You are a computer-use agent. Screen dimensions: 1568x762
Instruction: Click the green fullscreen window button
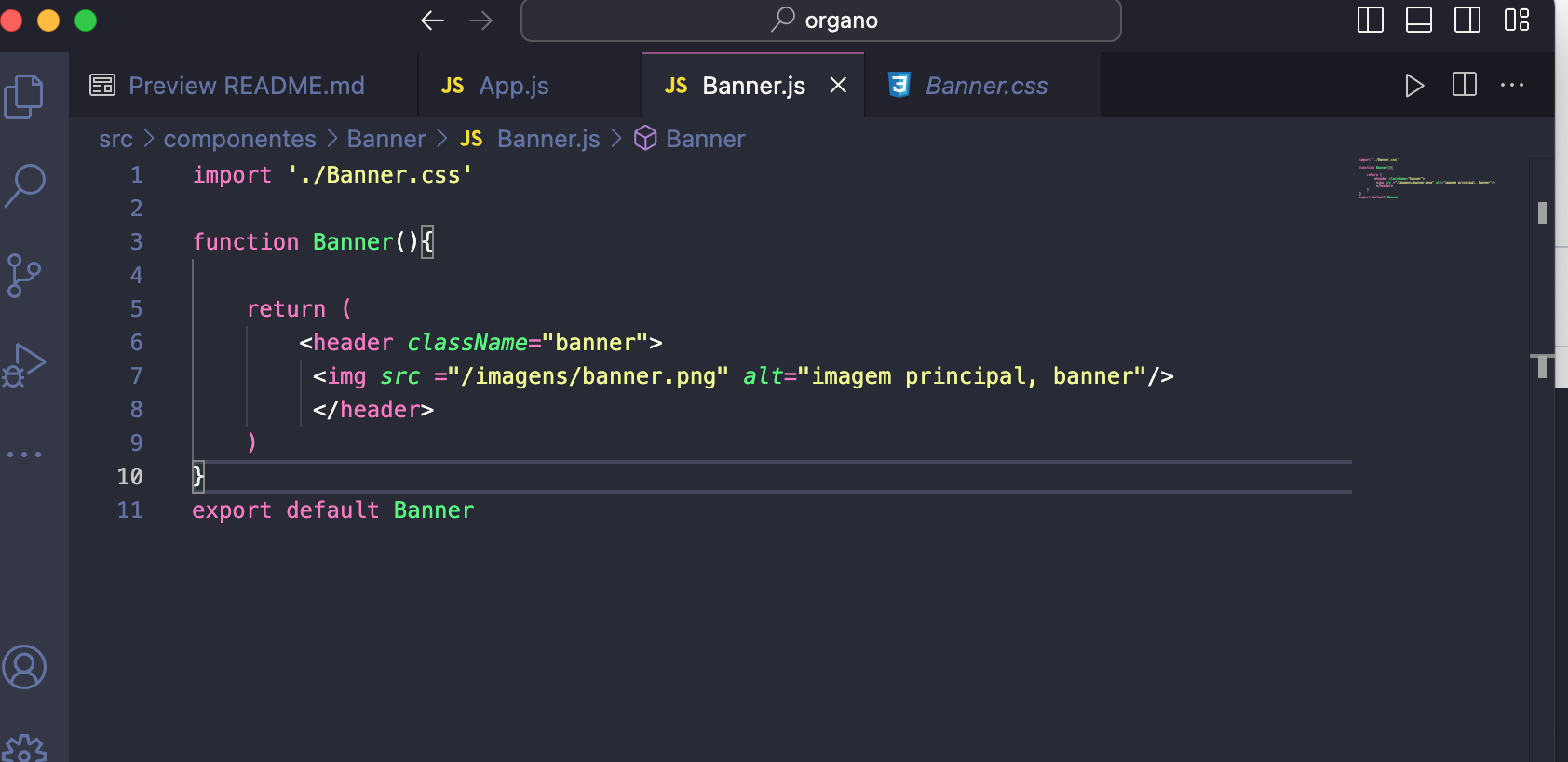pos(86,20)
